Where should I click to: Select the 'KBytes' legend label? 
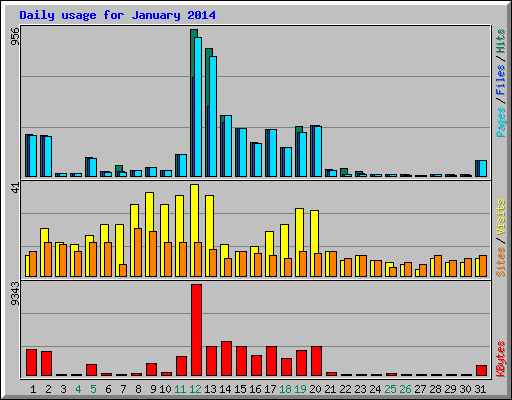pyautogui.click(x=501, y=359)
